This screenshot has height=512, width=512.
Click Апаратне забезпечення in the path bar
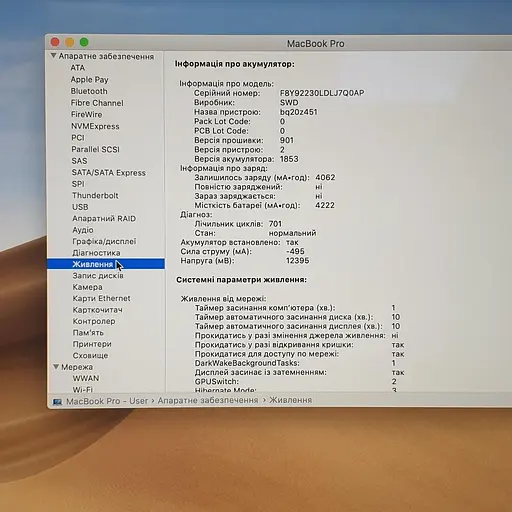coord(208,400)
